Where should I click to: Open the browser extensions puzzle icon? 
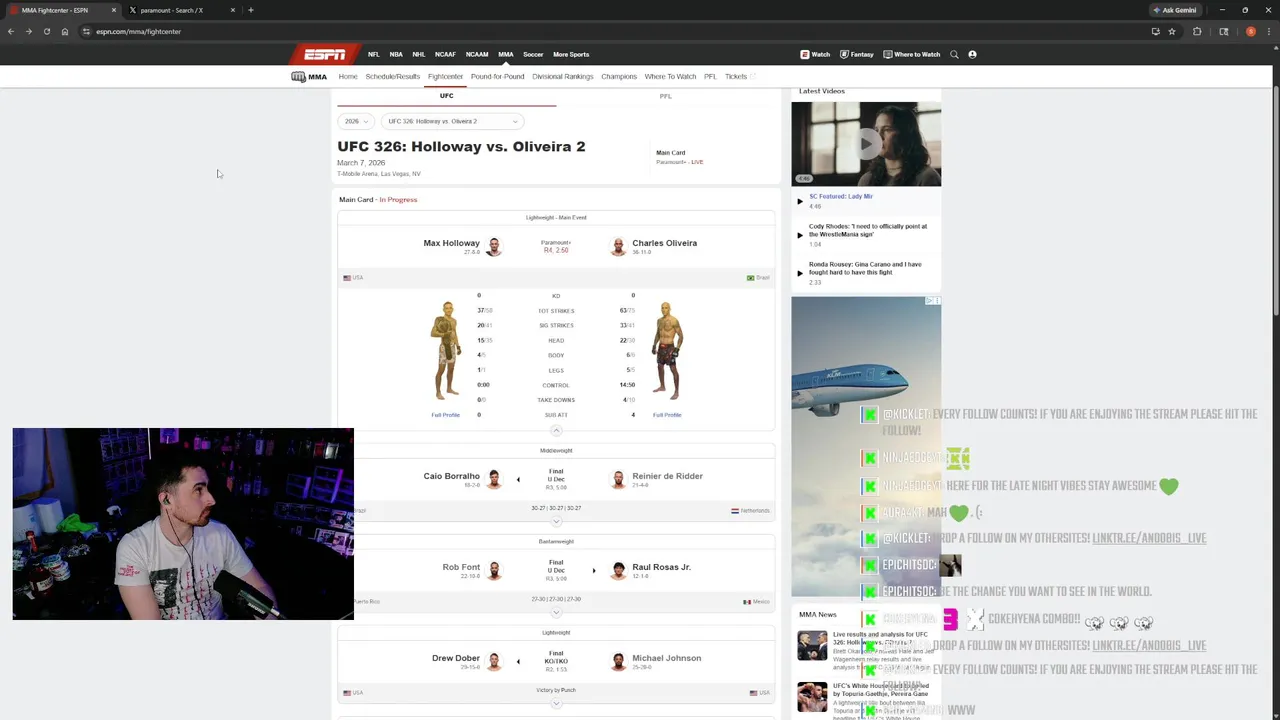[x=1197, y=31]
